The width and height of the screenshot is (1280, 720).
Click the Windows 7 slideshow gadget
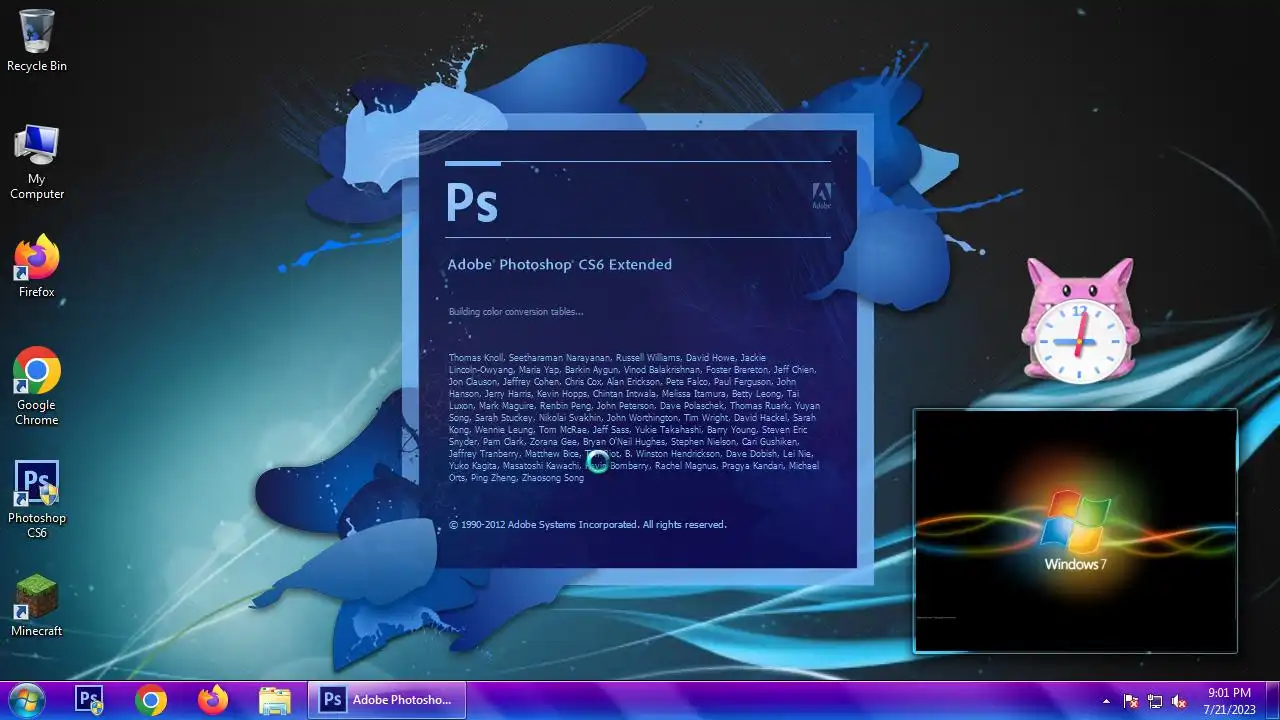pyautogui.click(x=1075, y=531)
